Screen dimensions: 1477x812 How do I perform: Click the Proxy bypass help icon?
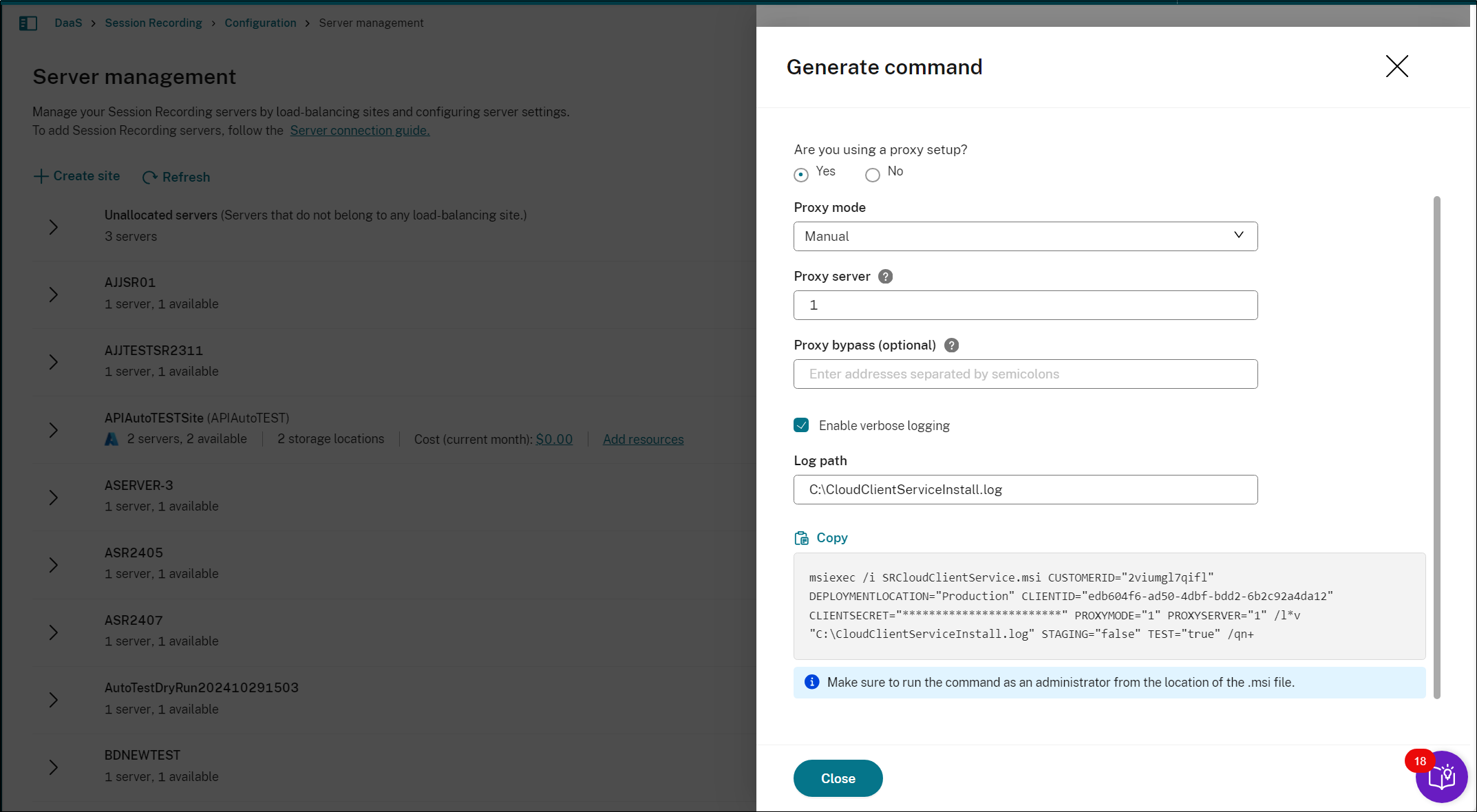pos(951,345)
